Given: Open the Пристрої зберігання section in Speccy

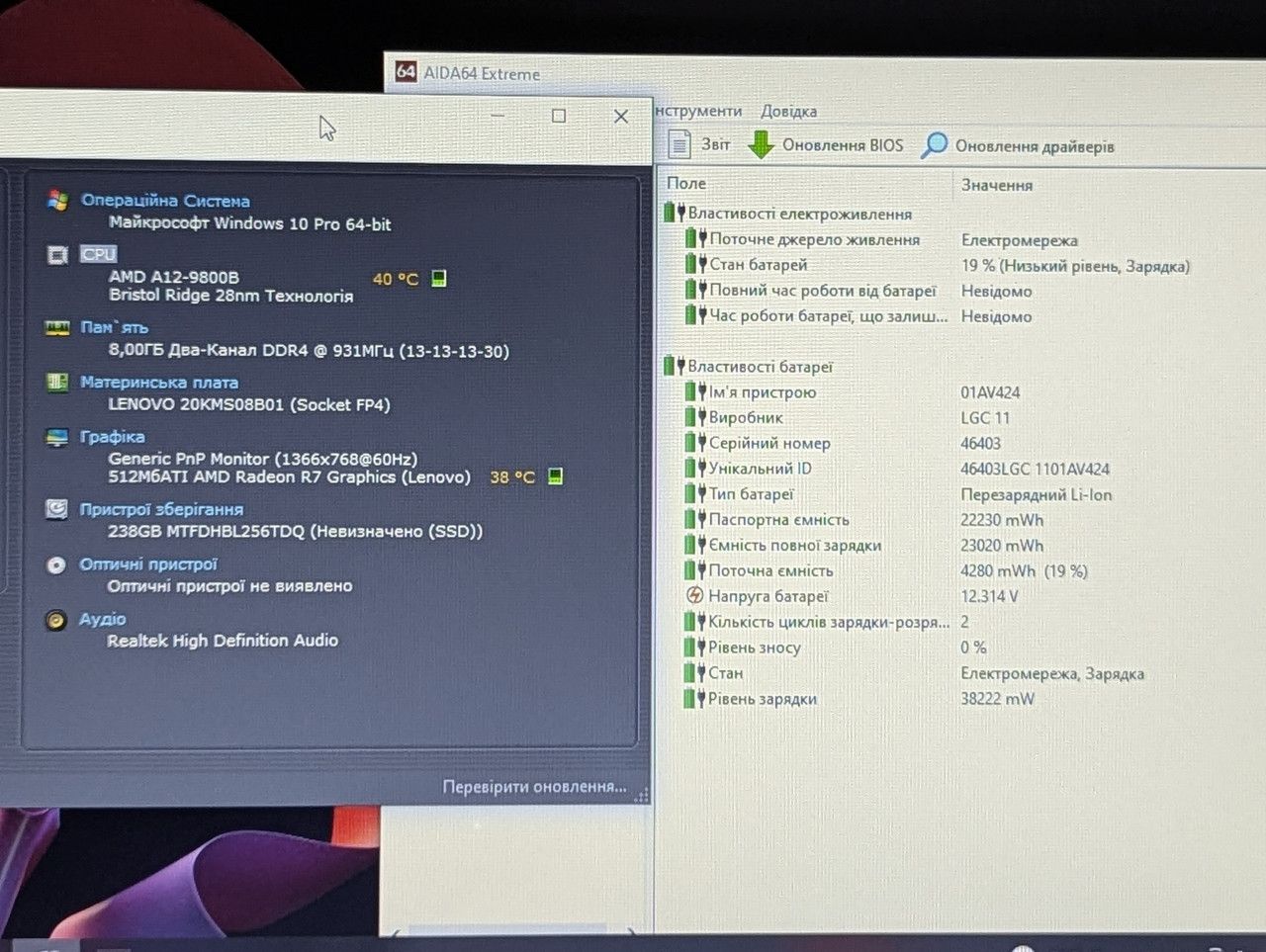Looking at the screenshot, I should tap(161, 509).
